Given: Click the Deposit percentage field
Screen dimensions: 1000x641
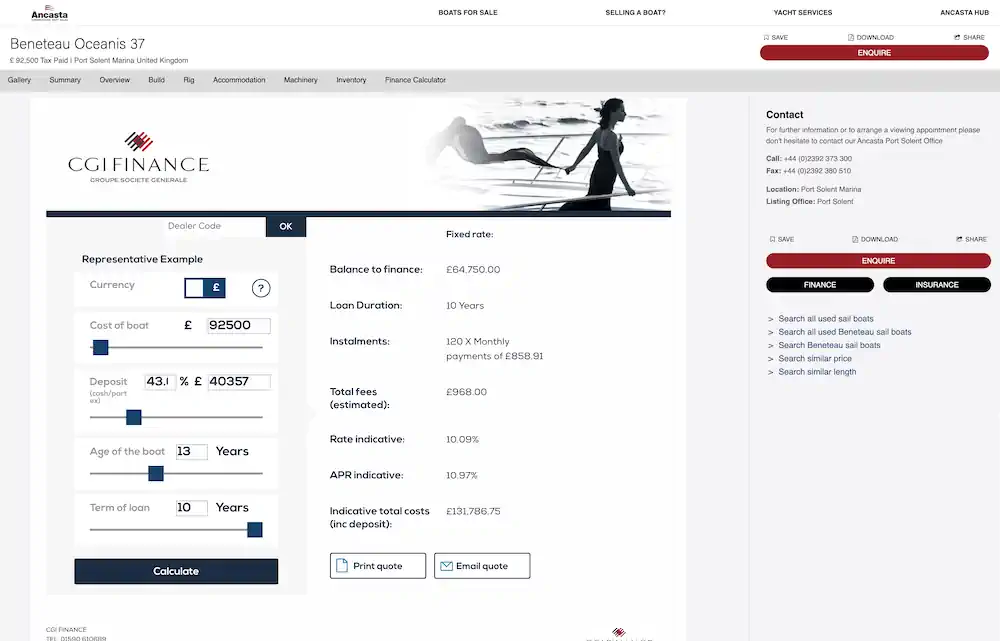Looking at the screenshot, I should (x=159, y=381).
